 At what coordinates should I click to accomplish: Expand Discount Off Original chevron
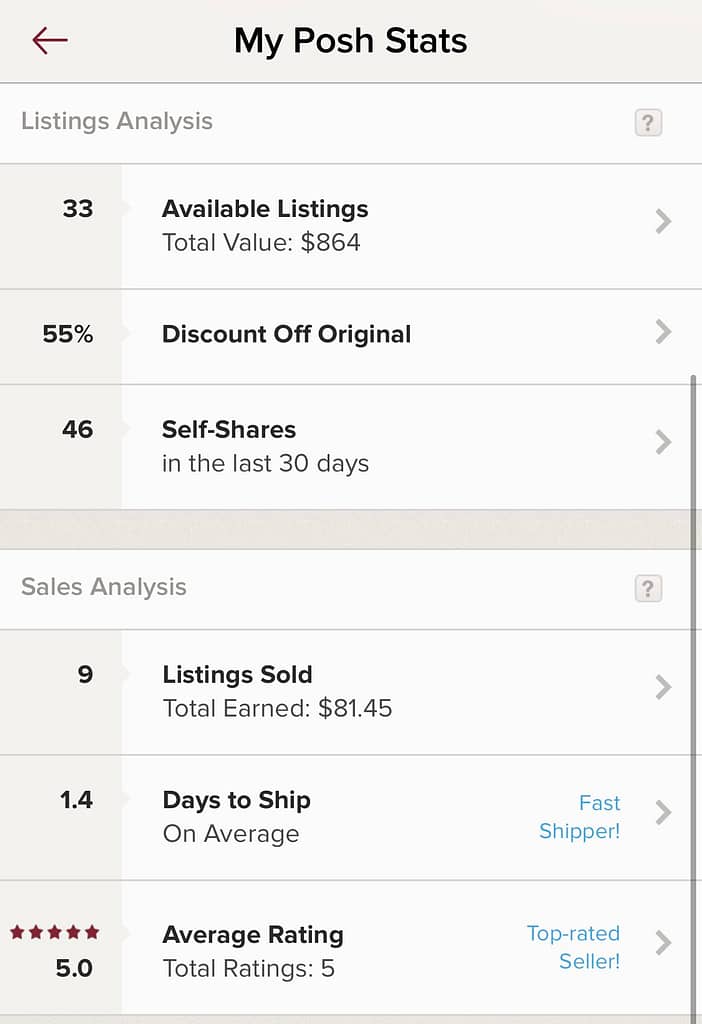click(x=663, y=332)
